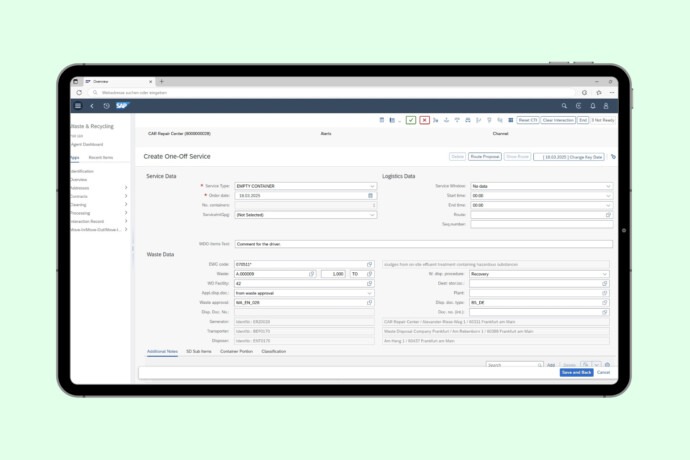690x460 pixels.
Task: Expand the Service Window dropdown
Action: 608,186
